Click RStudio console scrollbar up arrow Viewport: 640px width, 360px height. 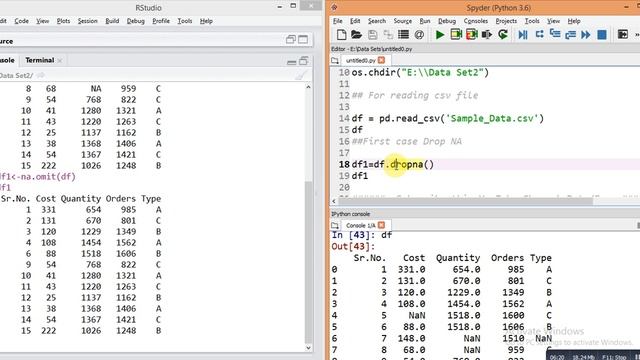point(309,87)
